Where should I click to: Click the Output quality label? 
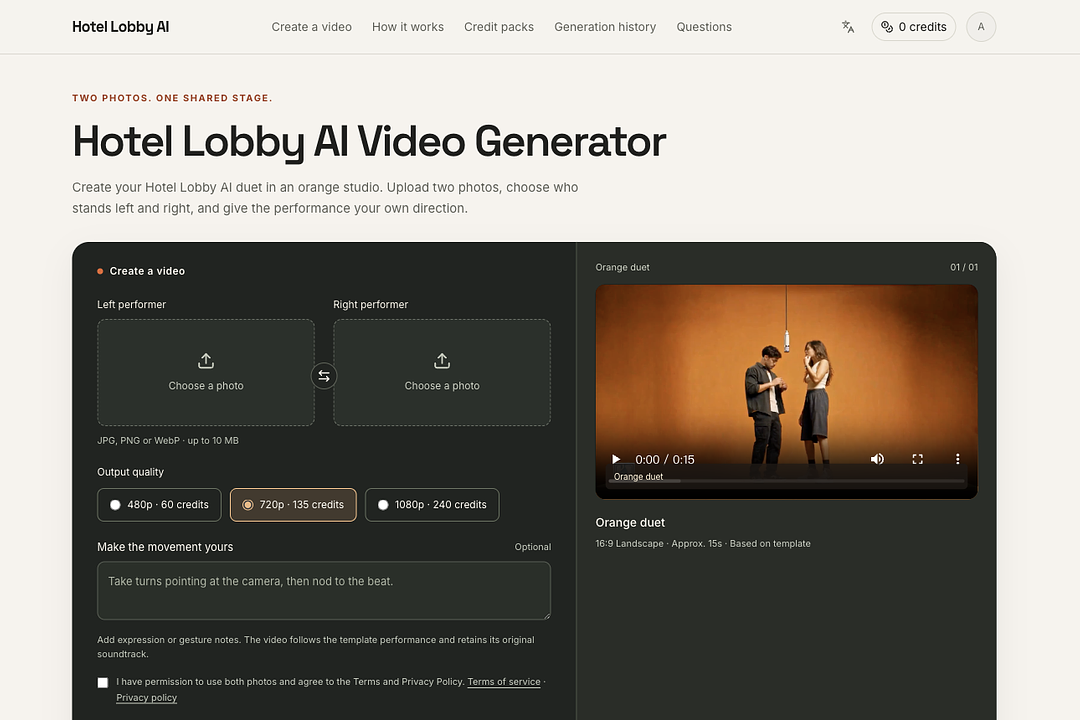[130, 472]
